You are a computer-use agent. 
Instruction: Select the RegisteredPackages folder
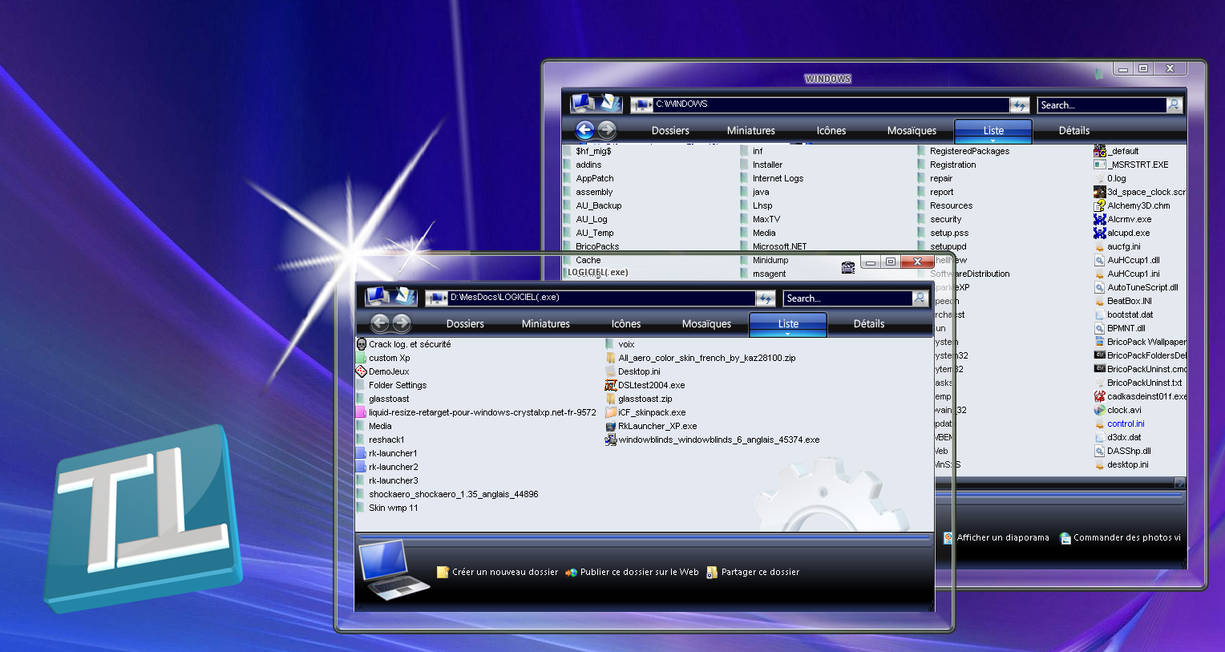[x=964, y=151]
